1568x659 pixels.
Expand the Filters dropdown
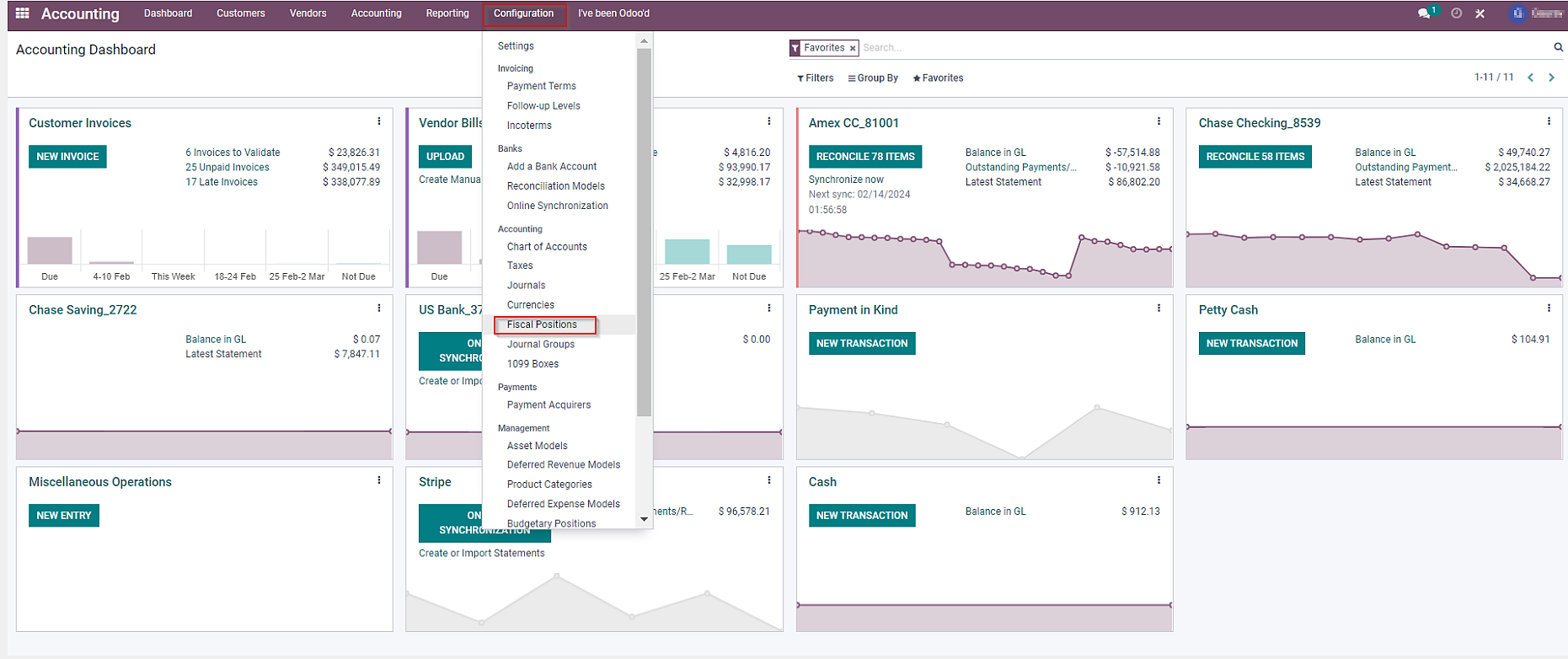point(816,78)
